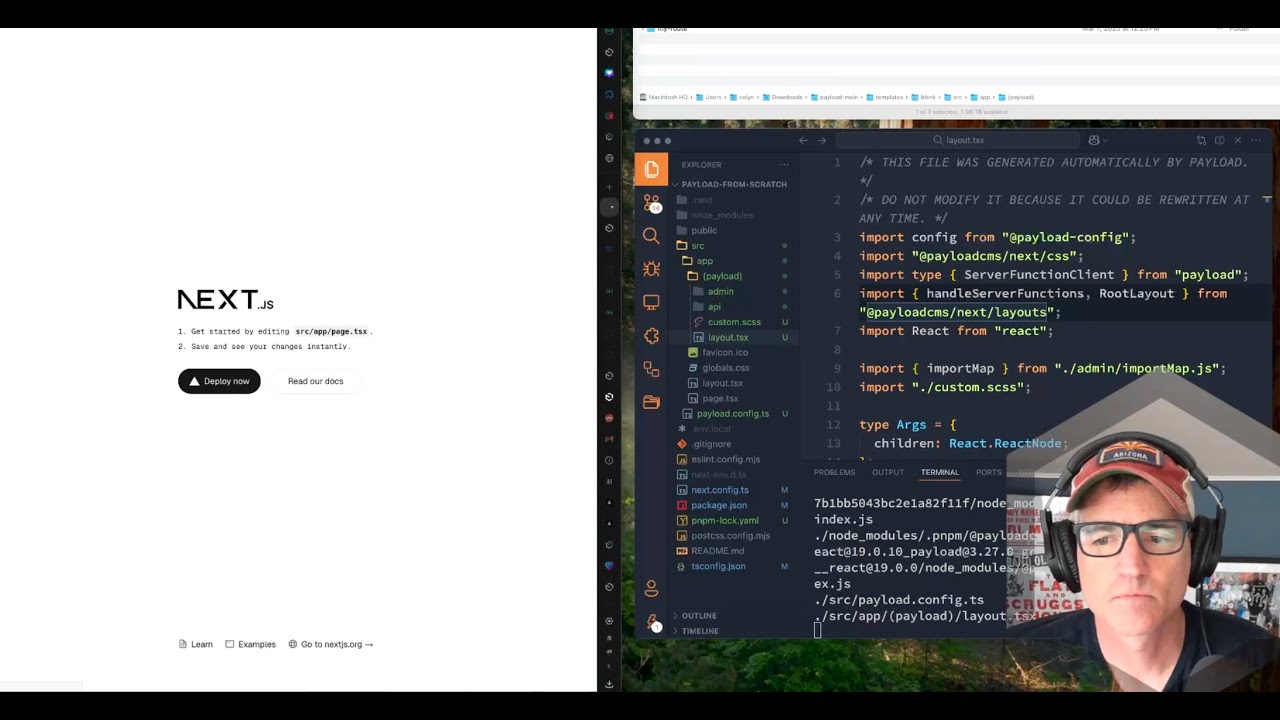This screenshot has height=720, width=1280.
Task: Open the Explorer view in the activity bar
Action: 651,169
